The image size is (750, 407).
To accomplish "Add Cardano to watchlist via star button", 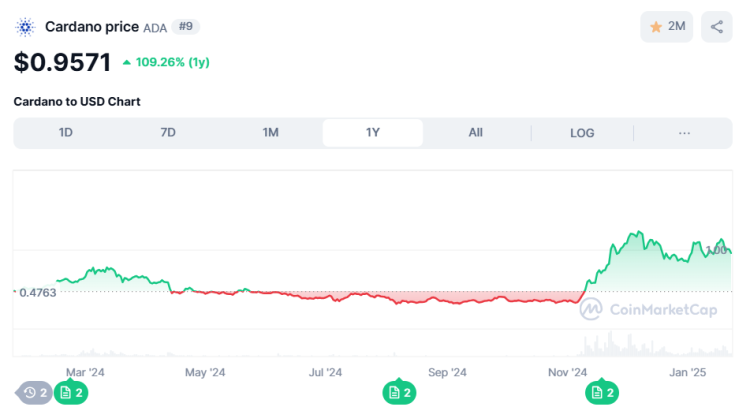I will coord(666,27).
